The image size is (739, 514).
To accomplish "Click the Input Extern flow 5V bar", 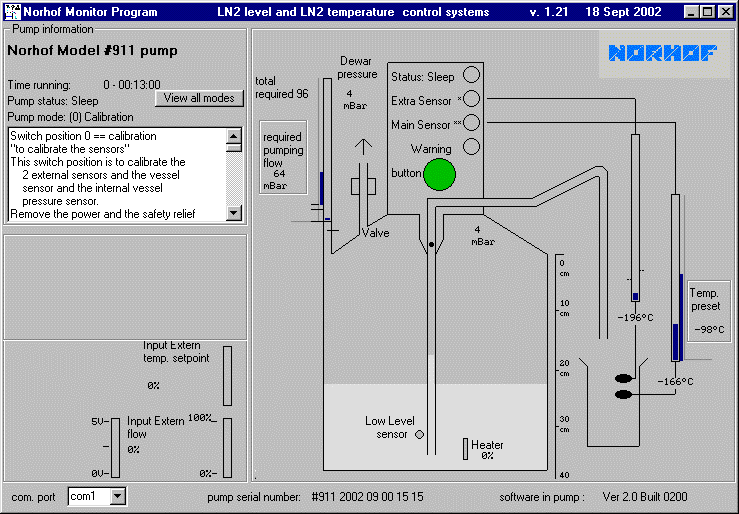I will pos(115,448).
